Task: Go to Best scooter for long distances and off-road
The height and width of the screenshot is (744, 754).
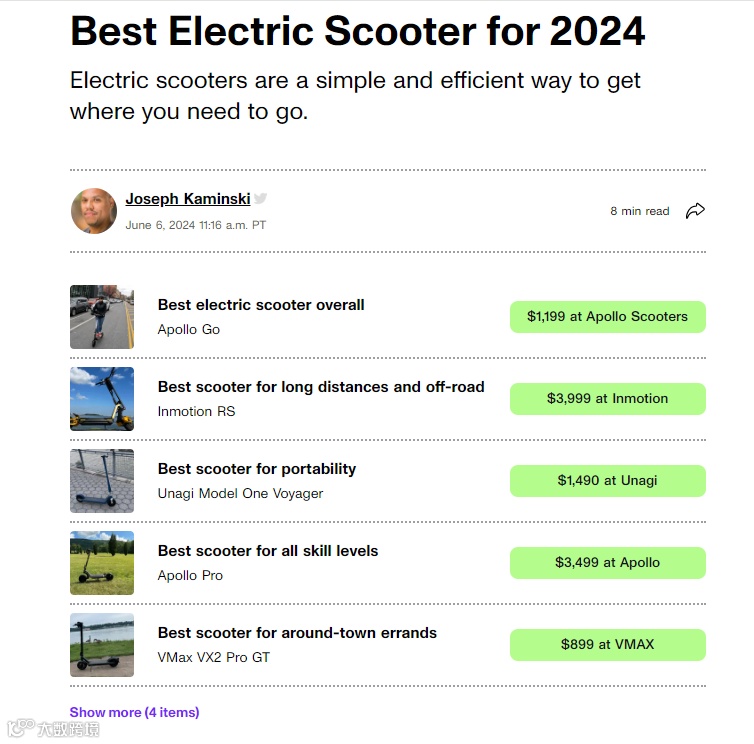Action: pyautogui.click(x=321, y=387)
